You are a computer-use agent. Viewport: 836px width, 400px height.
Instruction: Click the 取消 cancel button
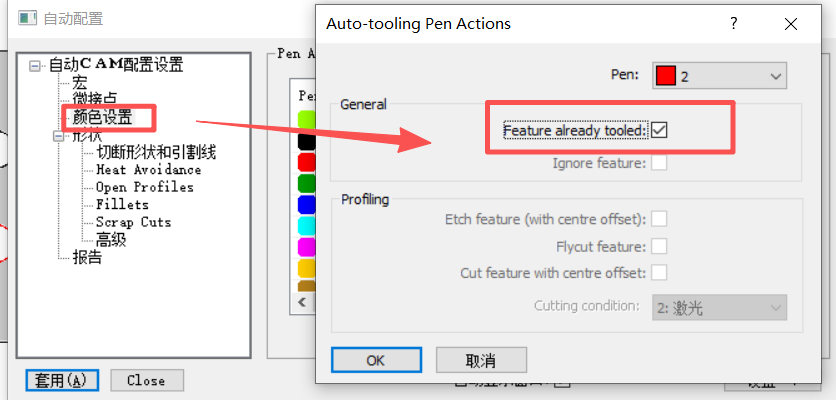click(481, 360)
